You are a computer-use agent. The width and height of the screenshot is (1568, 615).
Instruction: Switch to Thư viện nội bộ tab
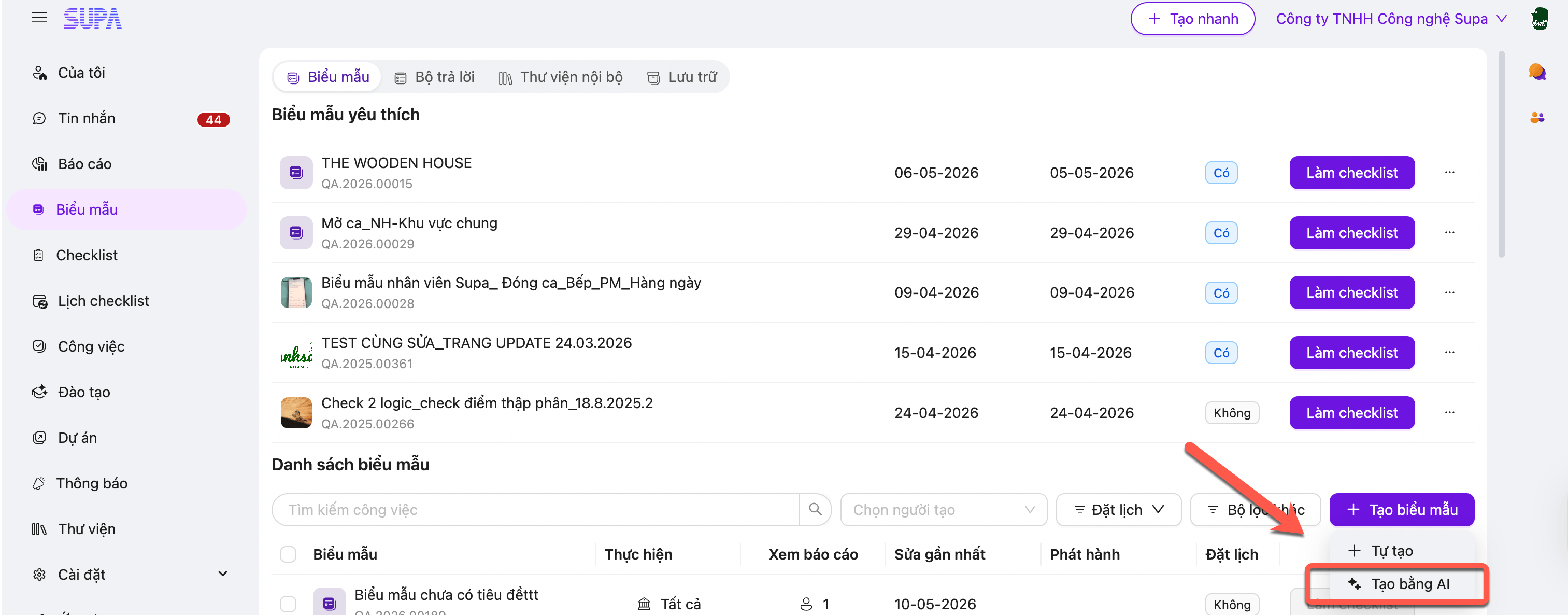coord(561,77)
